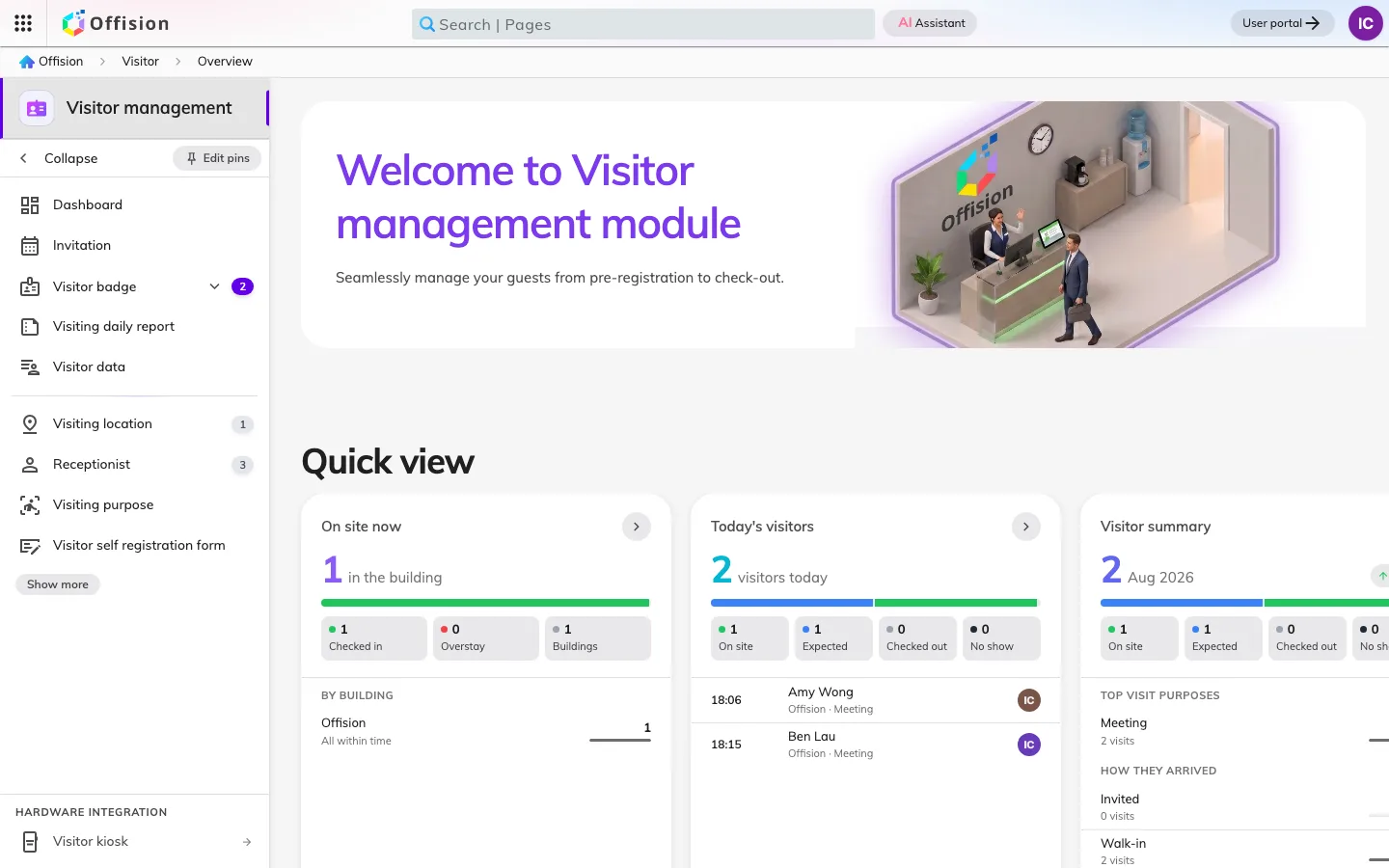Click the Dashboard icon in sidebar
1389x868 pixels.
pos(30,204)
